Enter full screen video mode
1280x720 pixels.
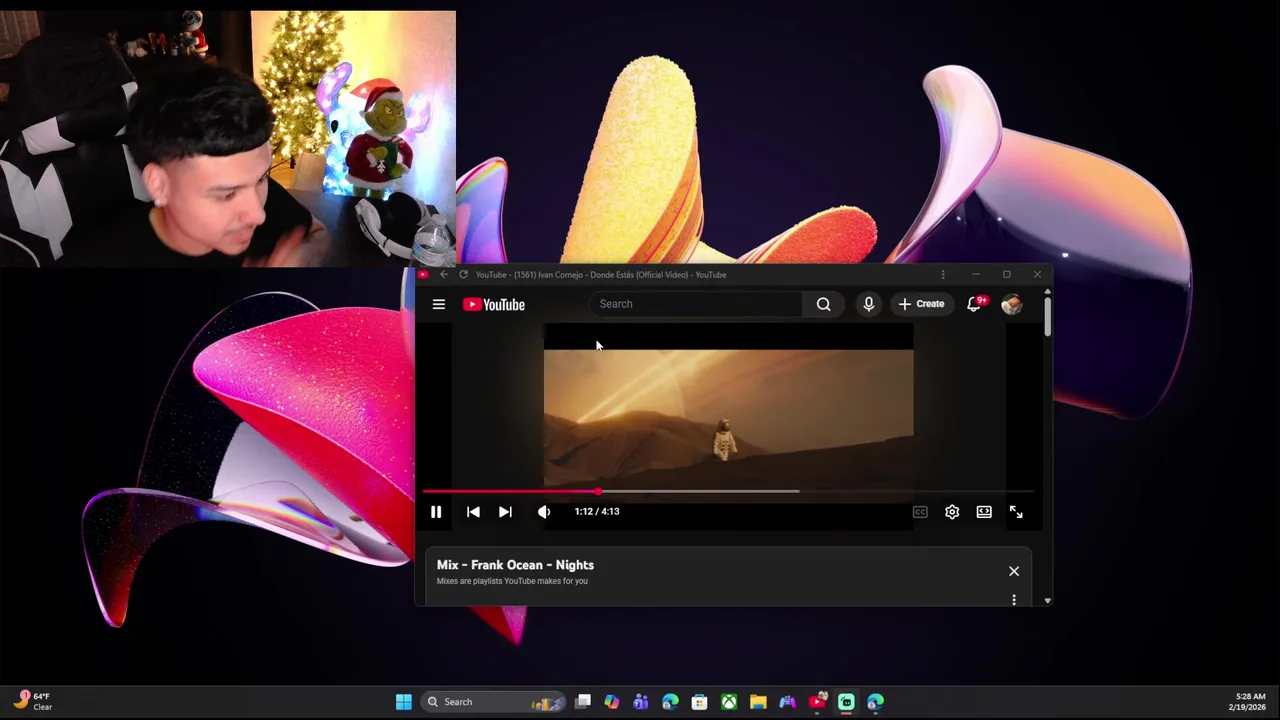pos(1016,512)
